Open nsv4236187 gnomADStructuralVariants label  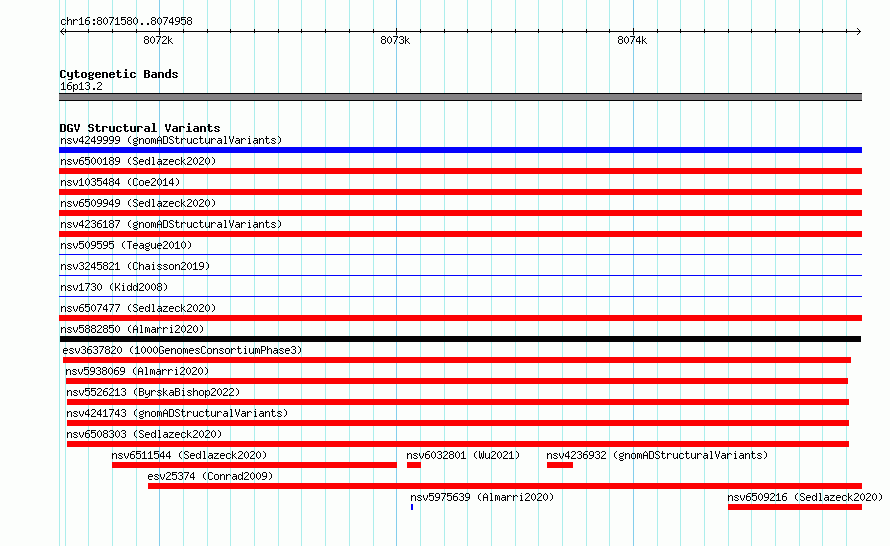pyautogui.click(x=171, y=224)
